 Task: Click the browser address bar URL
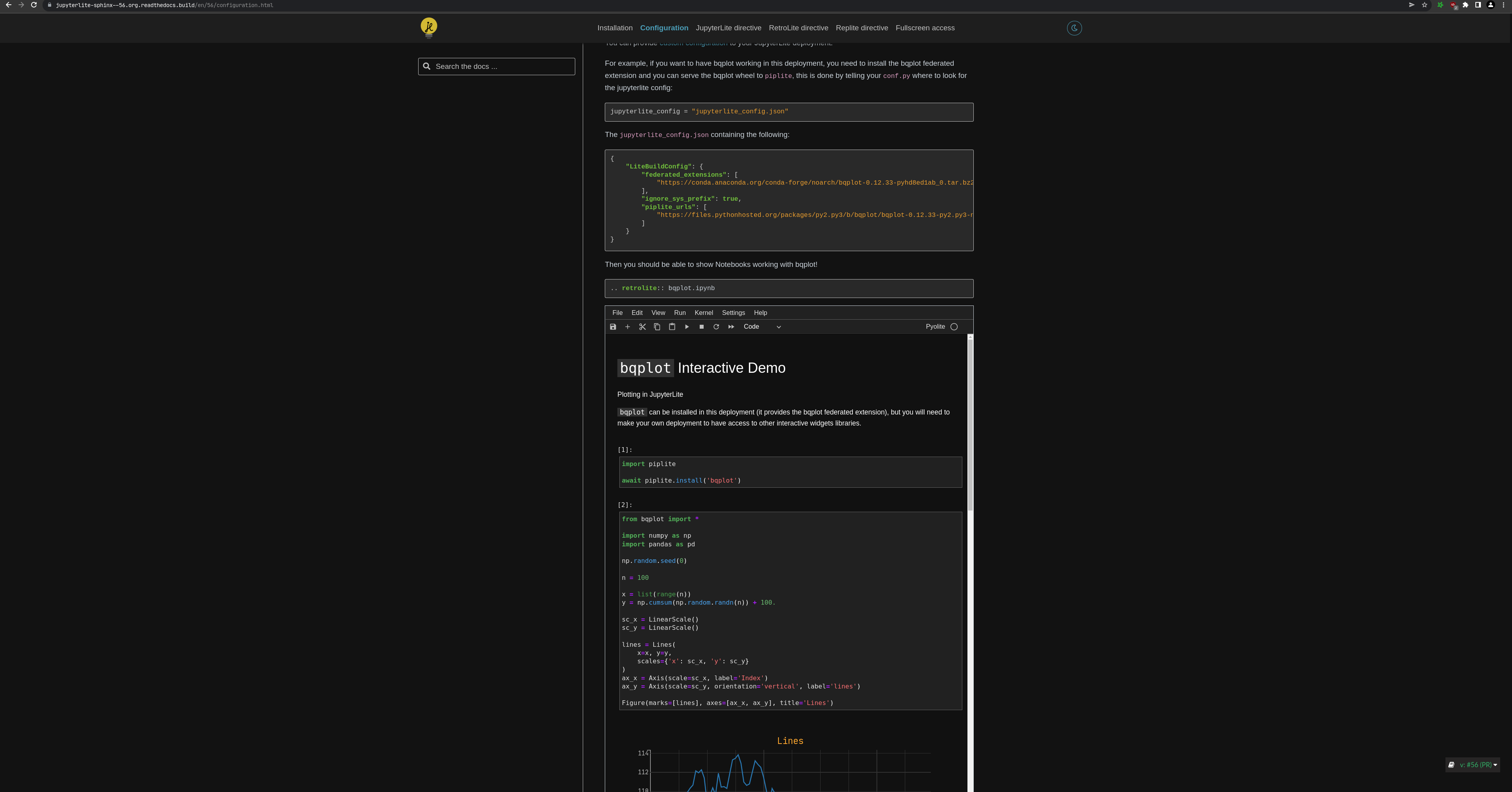click(x=164, y=5)
